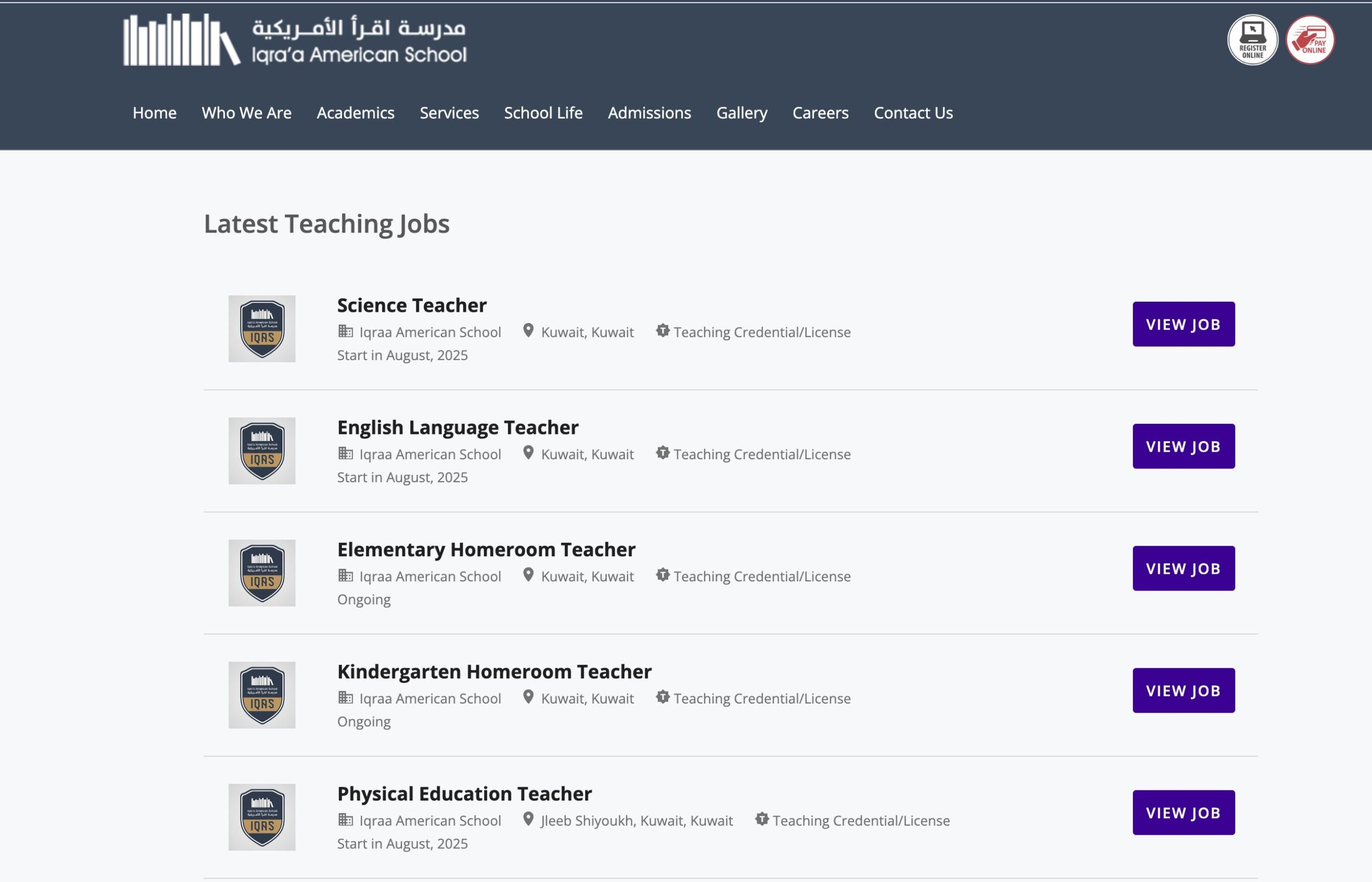Click the location pin beside Jleeb Shiyoukh

click(x=528, y=819)
